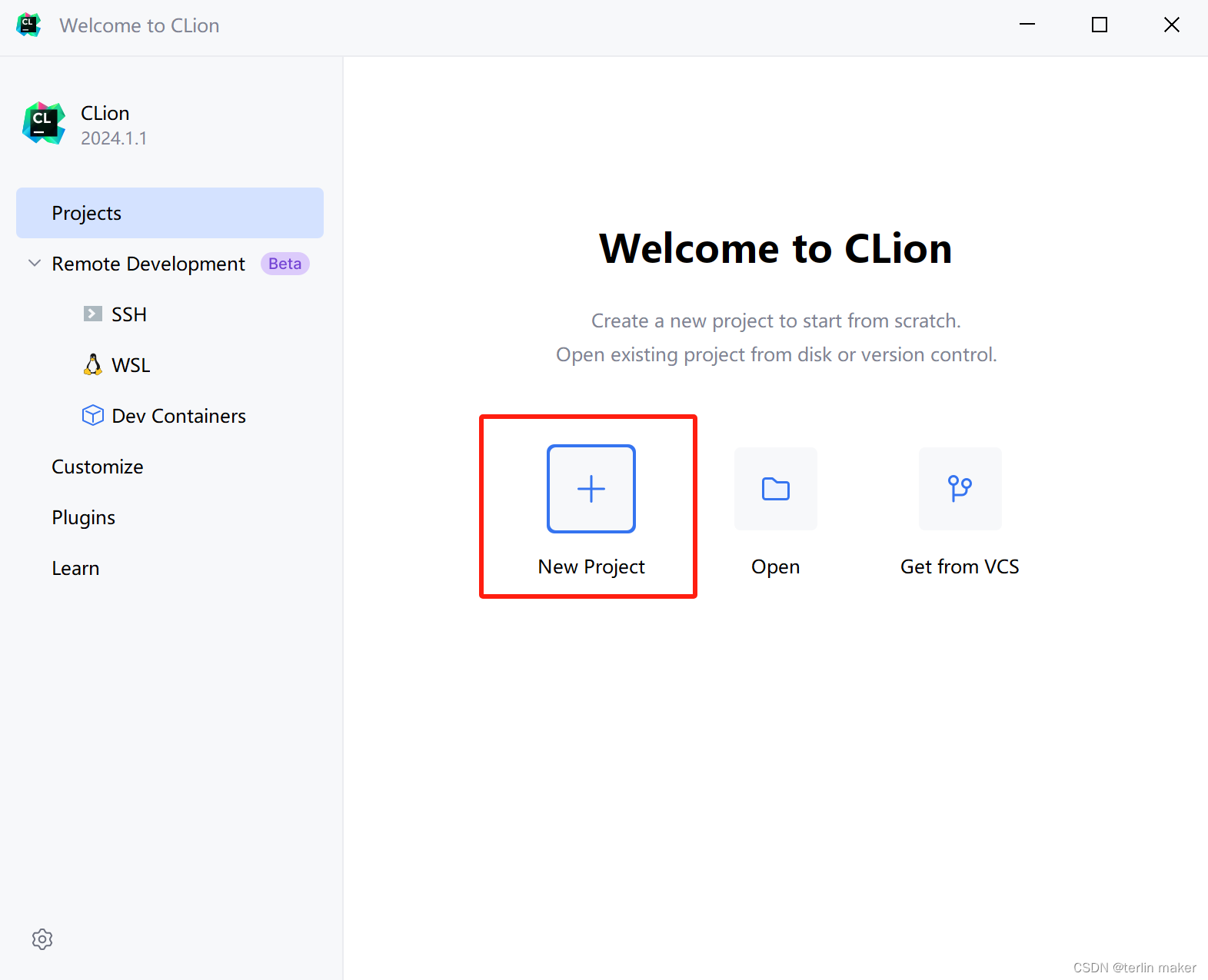Open the WSL remote option
The width and height of the screenshot is (1208, 980).
coord(131,365)
